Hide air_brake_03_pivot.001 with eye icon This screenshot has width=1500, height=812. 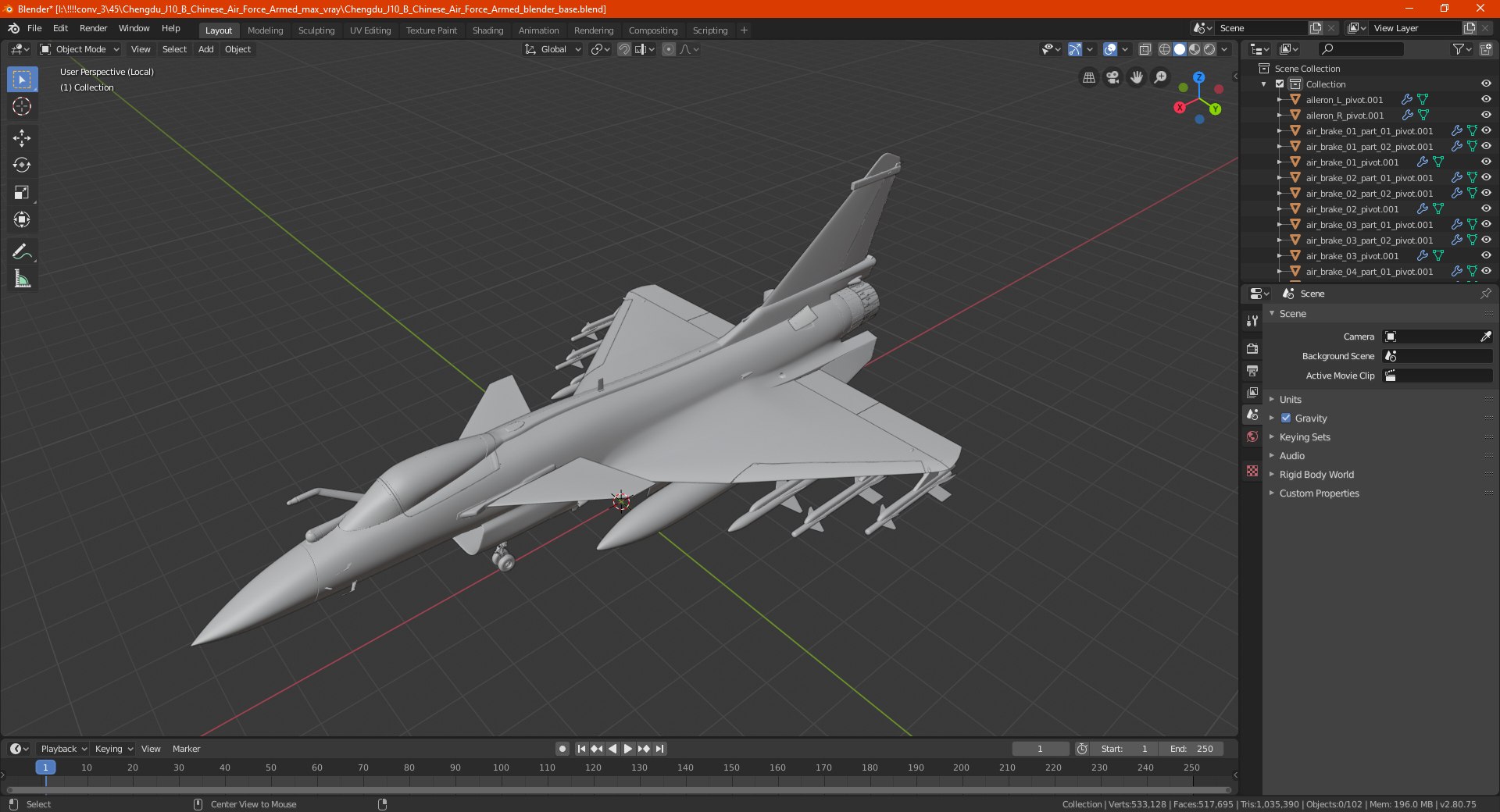coord(1486,255)
